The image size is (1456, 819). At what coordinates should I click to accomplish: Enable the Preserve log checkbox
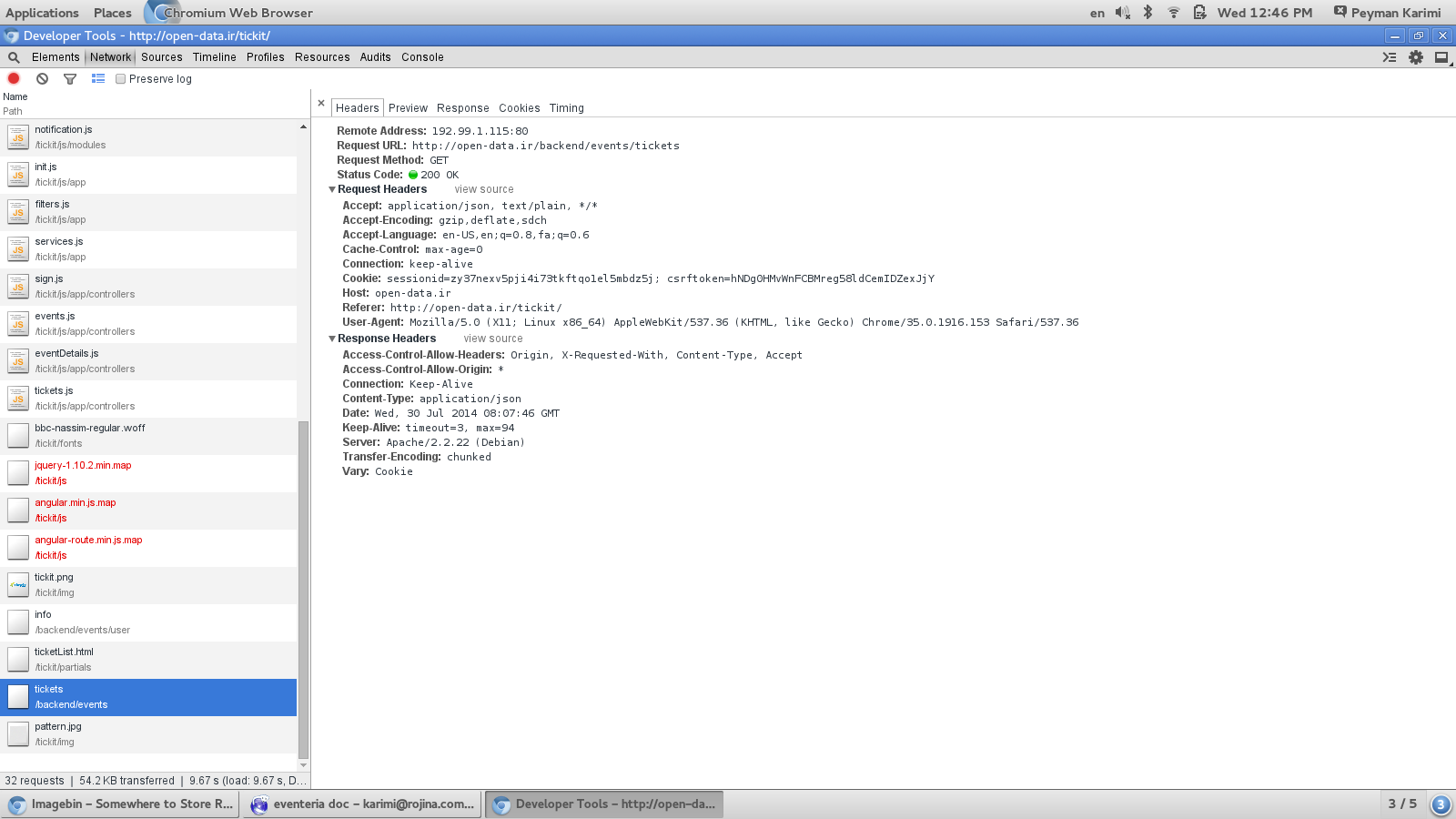pyautogui.click(x=120, y=79)
